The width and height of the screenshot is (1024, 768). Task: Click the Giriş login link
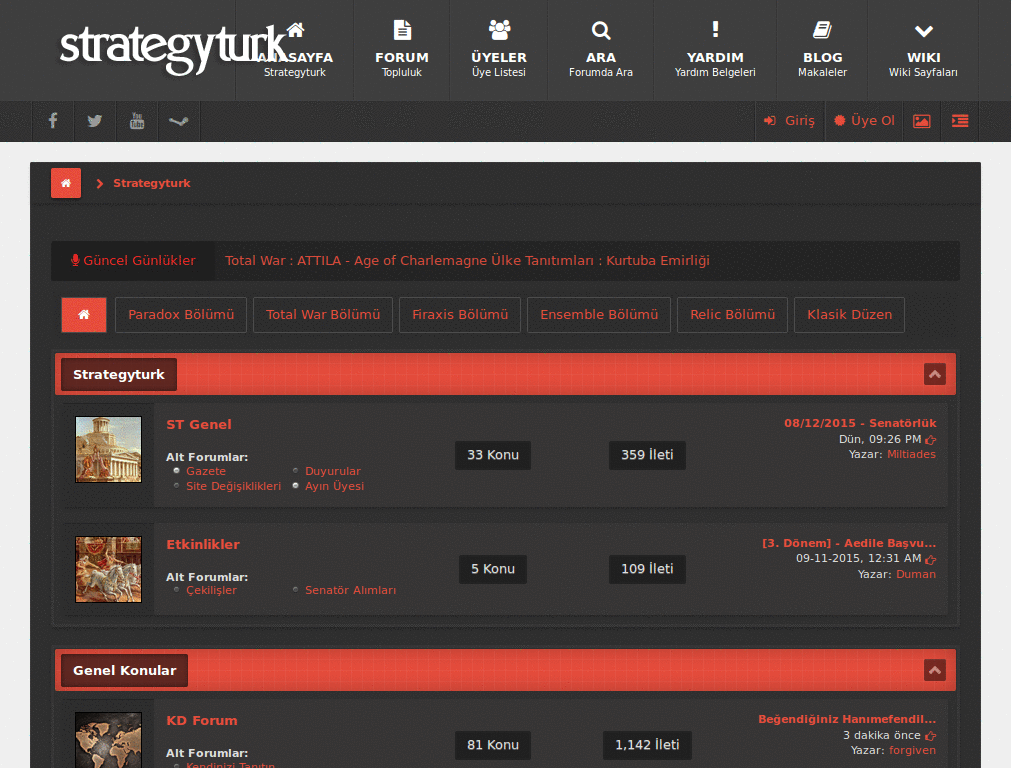(790, 121)
